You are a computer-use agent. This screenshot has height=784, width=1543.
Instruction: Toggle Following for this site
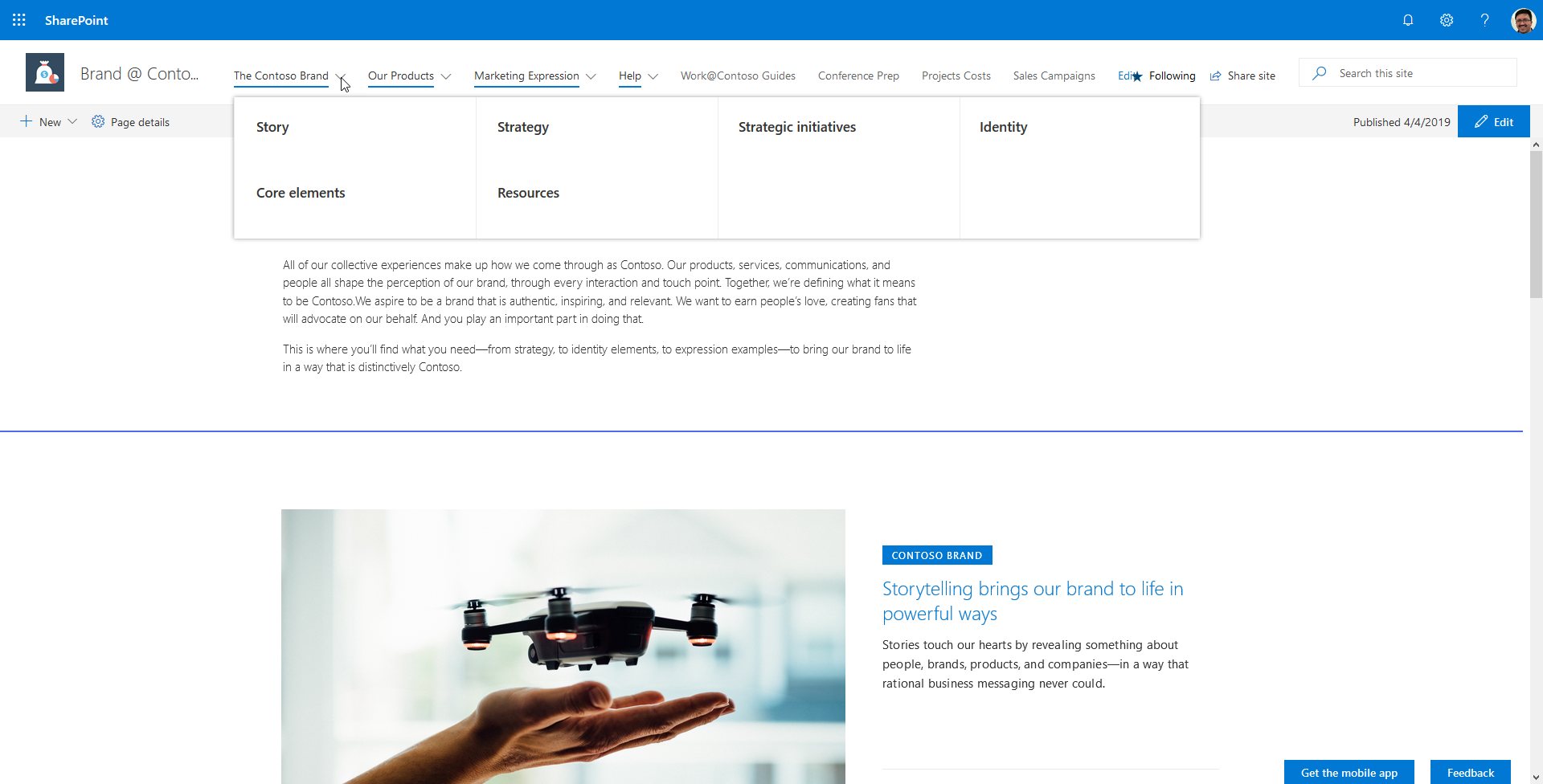[x=1165, y=76]
